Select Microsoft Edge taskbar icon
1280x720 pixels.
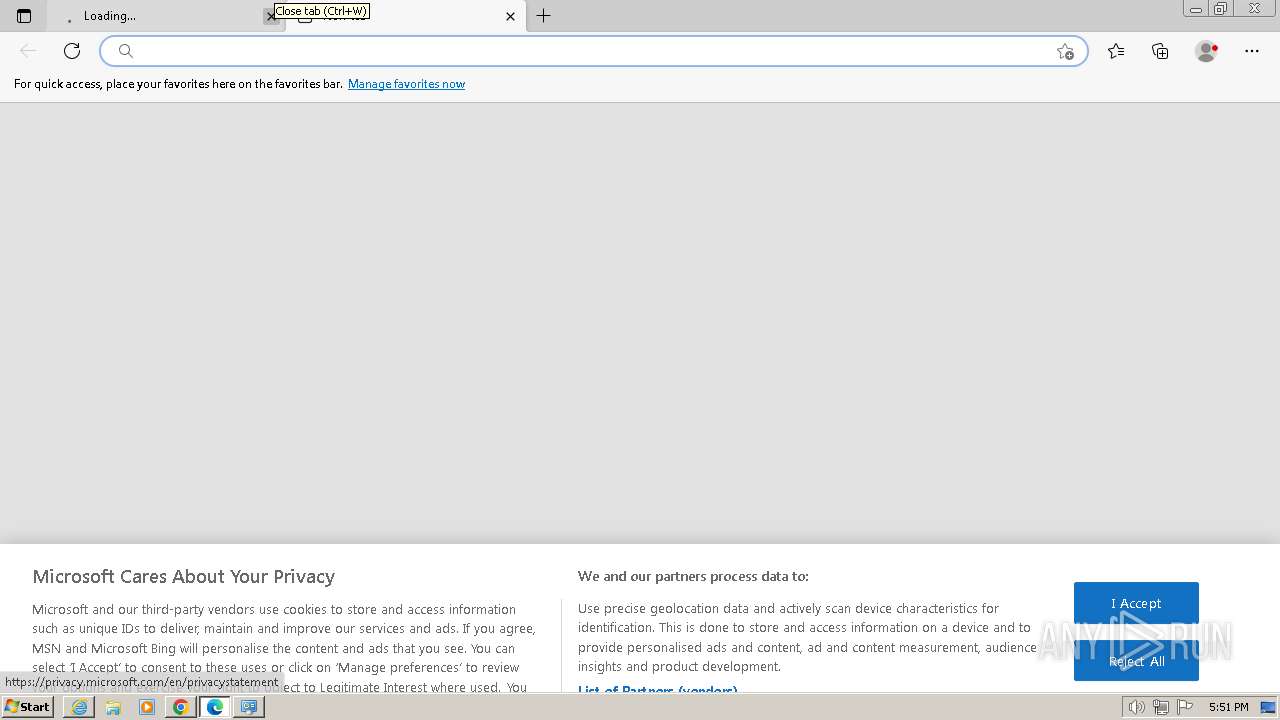click(215, 707)
